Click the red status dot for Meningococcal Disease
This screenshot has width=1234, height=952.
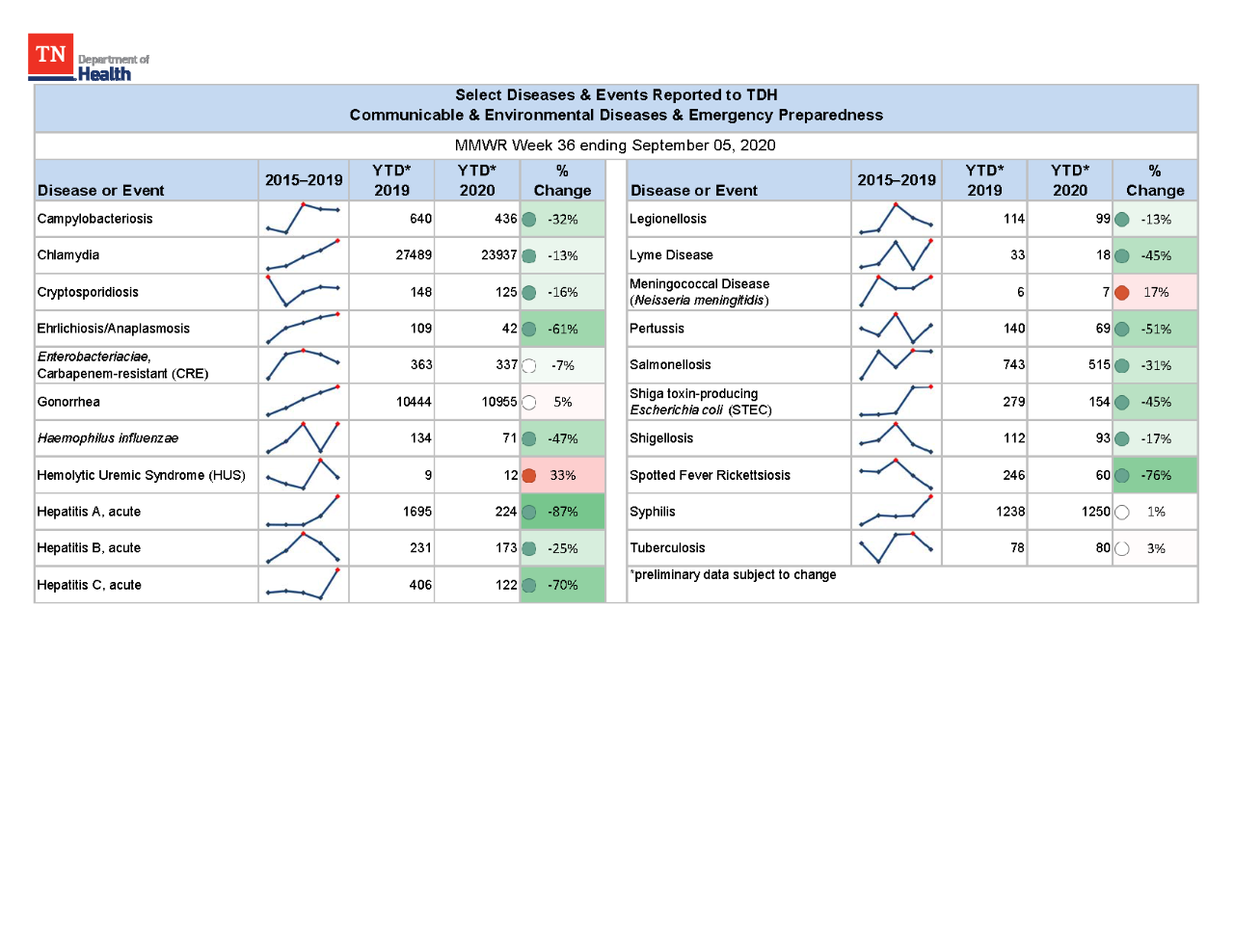click(1122, 293)
